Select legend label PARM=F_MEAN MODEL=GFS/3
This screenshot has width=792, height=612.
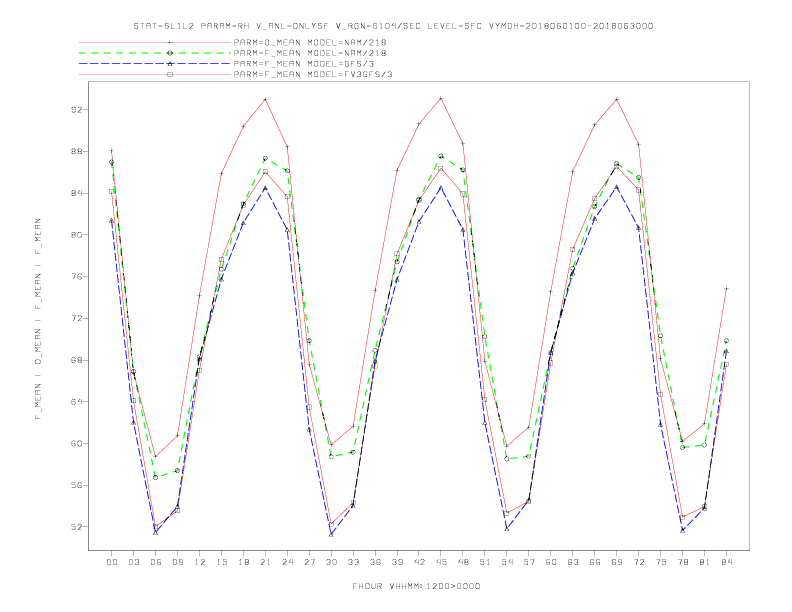304,64
